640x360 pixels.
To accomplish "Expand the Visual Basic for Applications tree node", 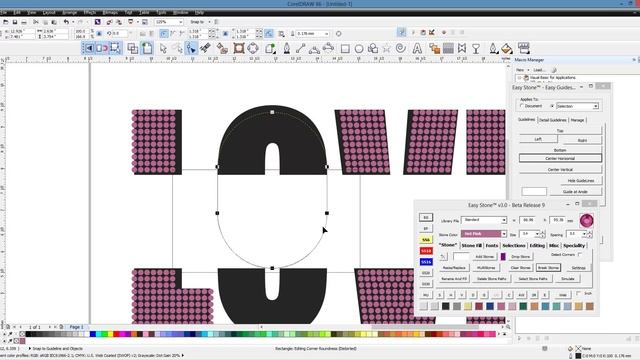I will click(519, 78).
